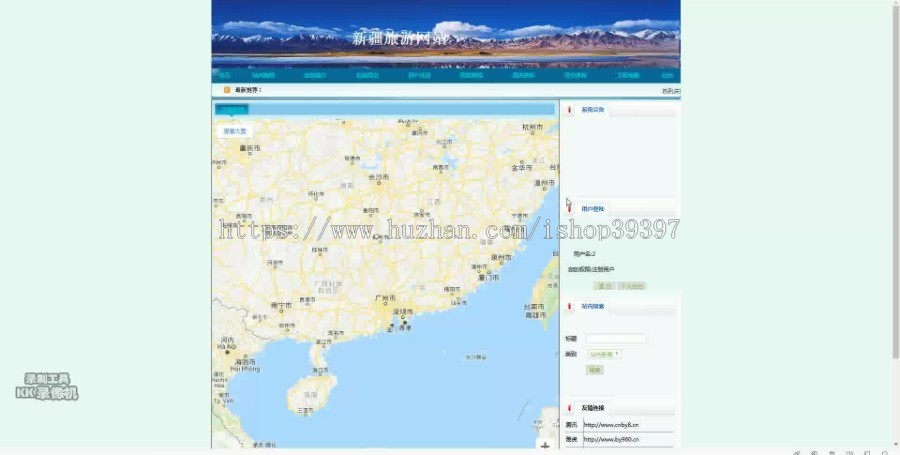The width and height of the screenshot is (900, 455).
Task: Click 重庆市 label on the map
Action: click(250, 148)
